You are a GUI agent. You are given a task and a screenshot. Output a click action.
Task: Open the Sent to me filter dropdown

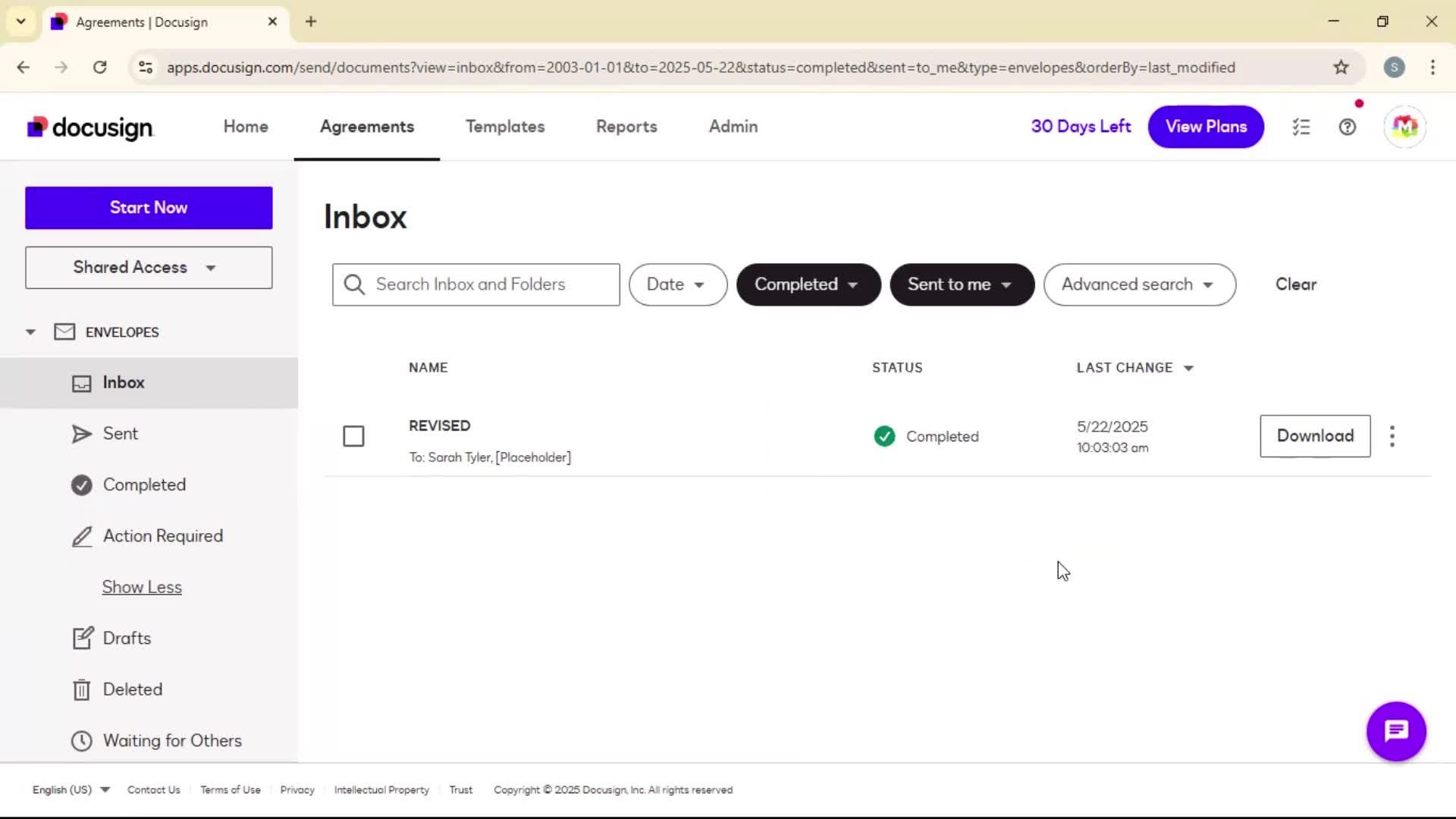click(x=962, y=284)
